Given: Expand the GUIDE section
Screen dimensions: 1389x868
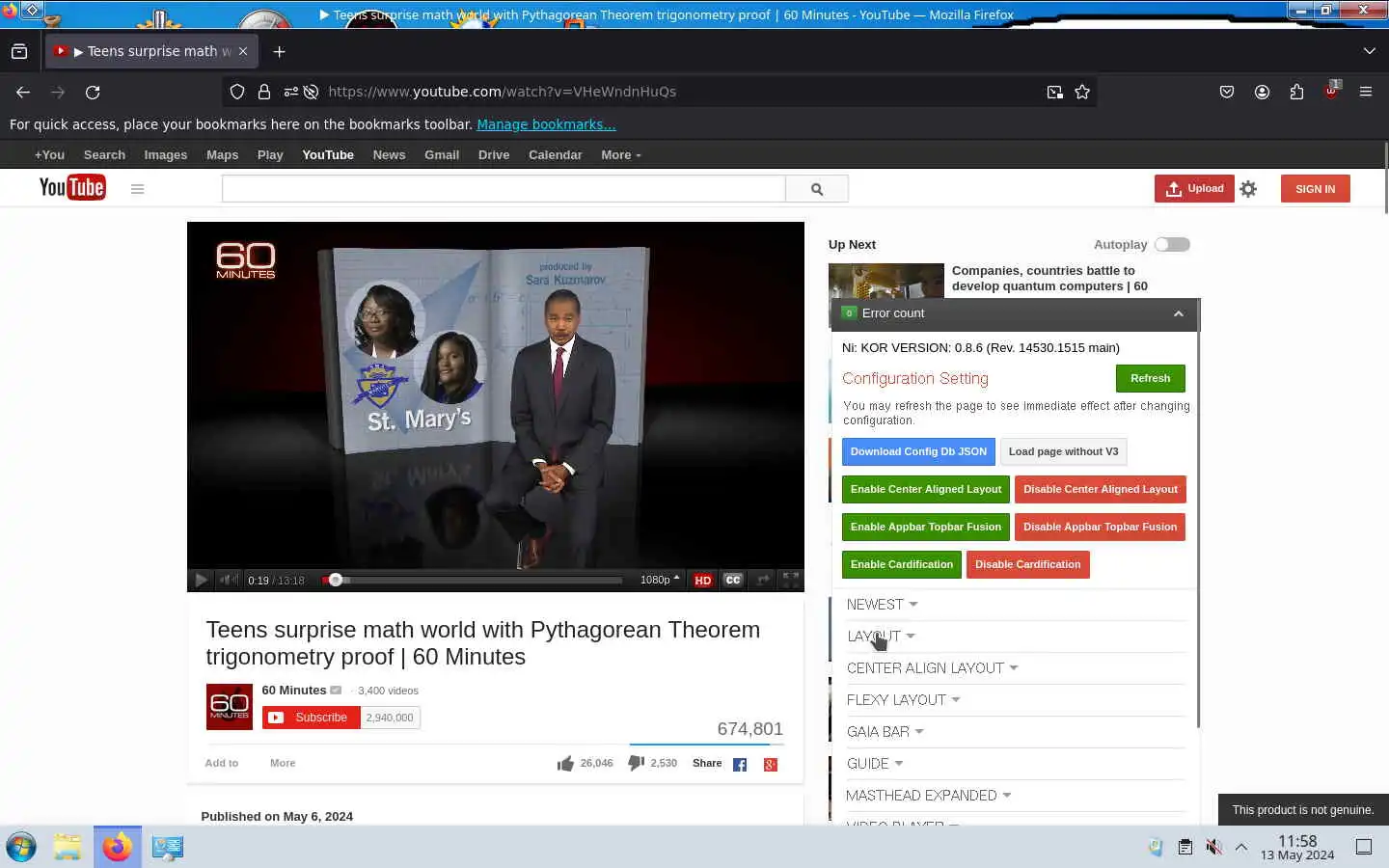Looking at the screenshot, I should (874, 764).
